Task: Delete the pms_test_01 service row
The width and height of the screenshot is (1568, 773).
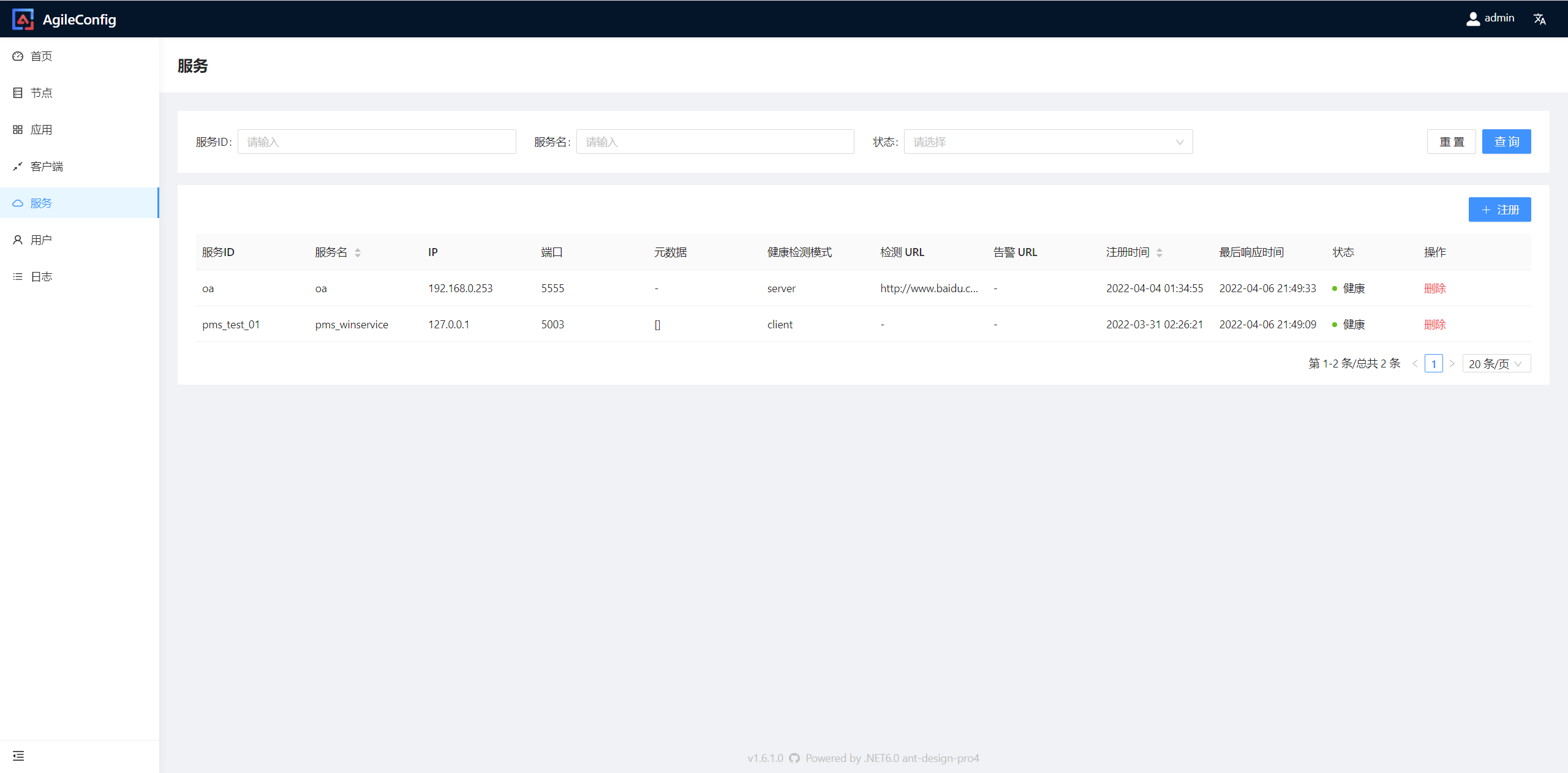Action: [1434, 325]
